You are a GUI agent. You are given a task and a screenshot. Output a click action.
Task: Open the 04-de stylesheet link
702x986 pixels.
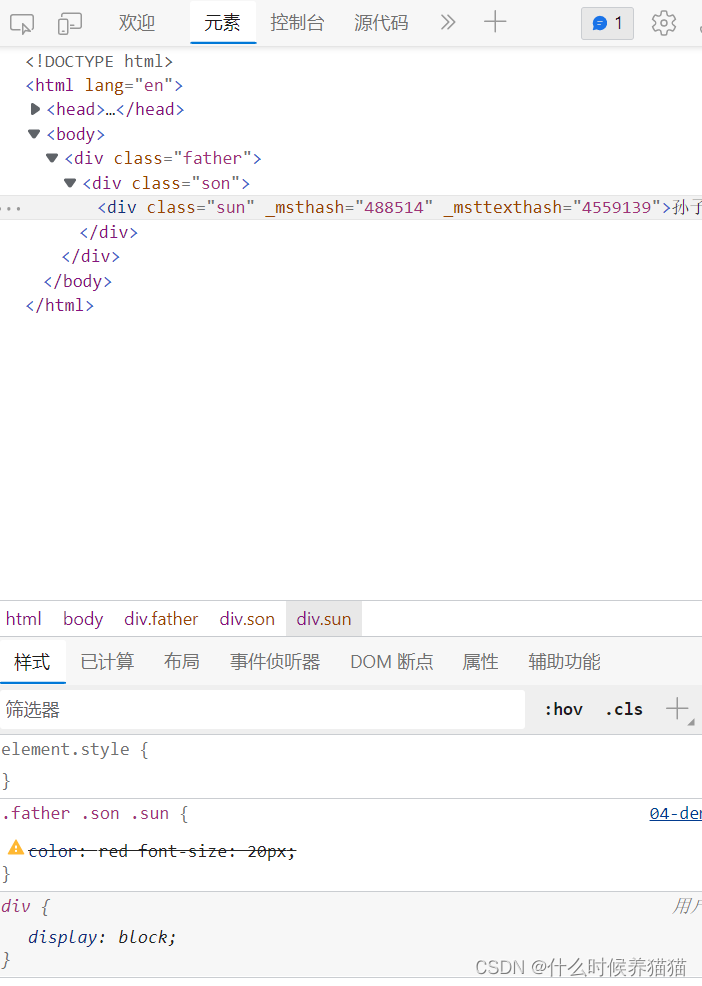point(676,813)
